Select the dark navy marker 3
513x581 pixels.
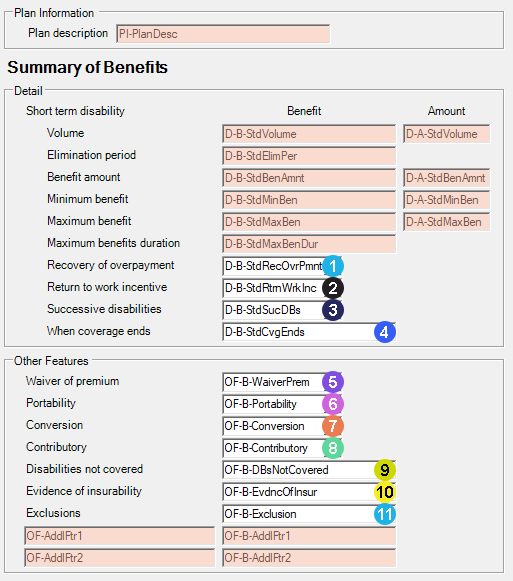333,310
